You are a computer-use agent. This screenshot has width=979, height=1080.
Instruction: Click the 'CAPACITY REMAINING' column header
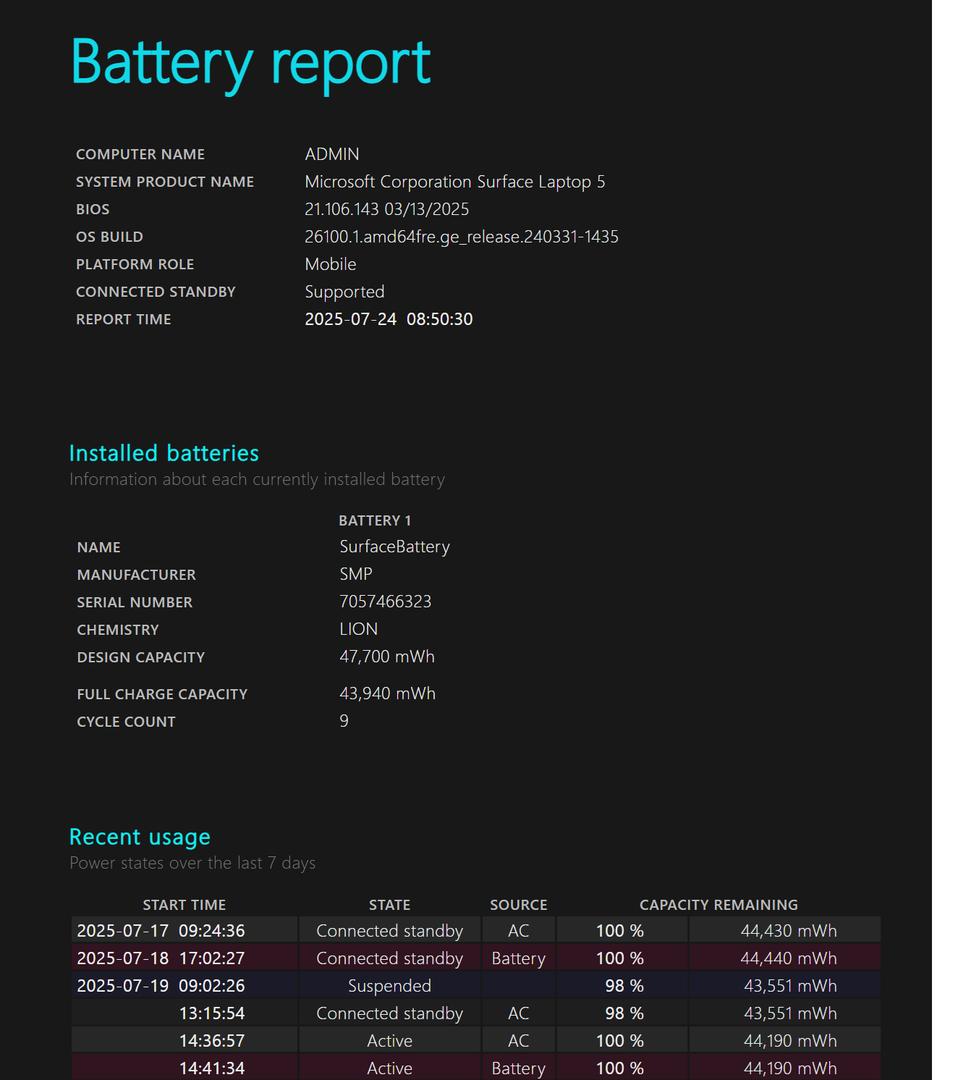click(x=719, y=905)
